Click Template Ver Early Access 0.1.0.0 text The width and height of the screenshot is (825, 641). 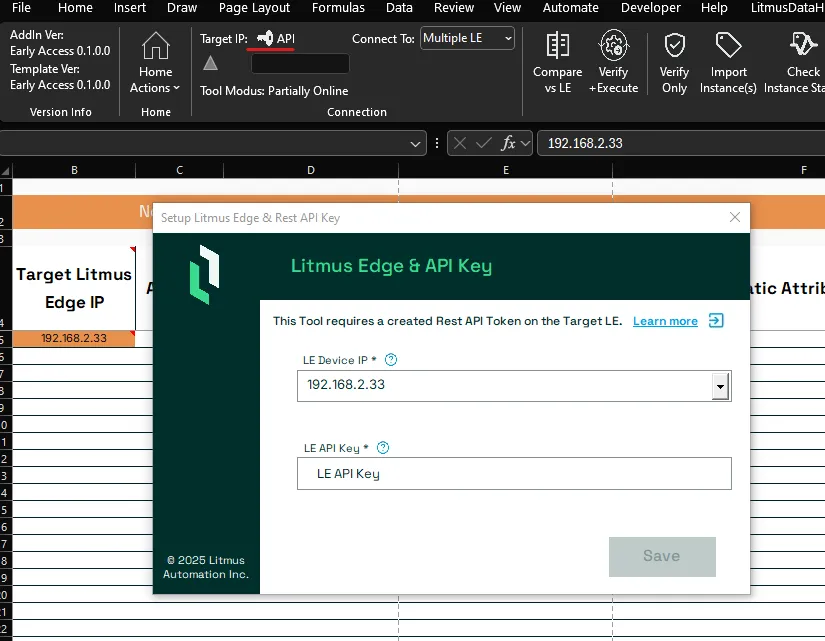pyautogui.click(x=60, y=77)
